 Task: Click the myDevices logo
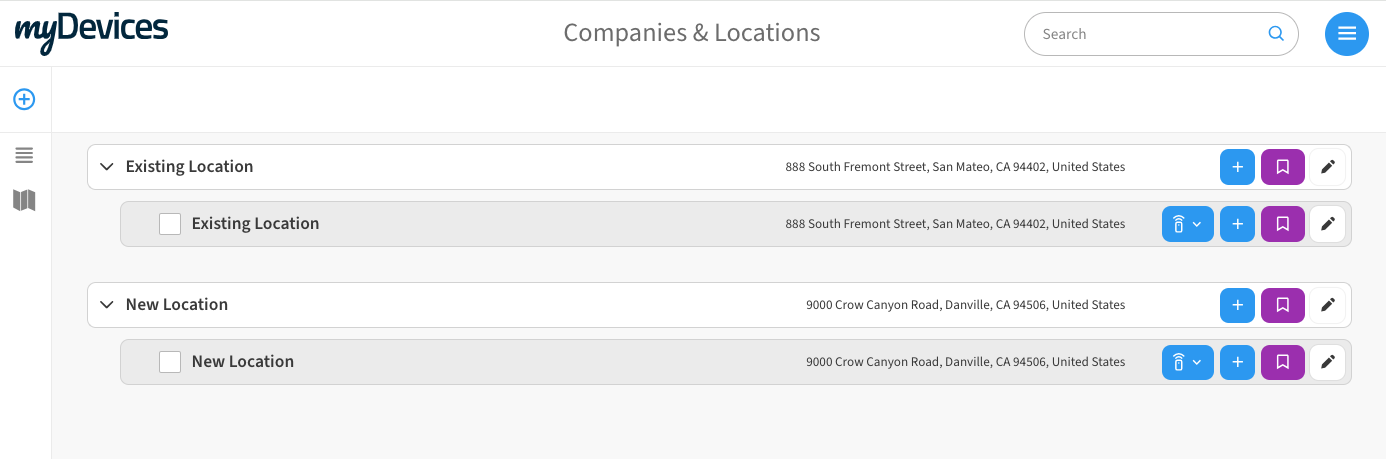pyautogui.click(x=91, y=31)
